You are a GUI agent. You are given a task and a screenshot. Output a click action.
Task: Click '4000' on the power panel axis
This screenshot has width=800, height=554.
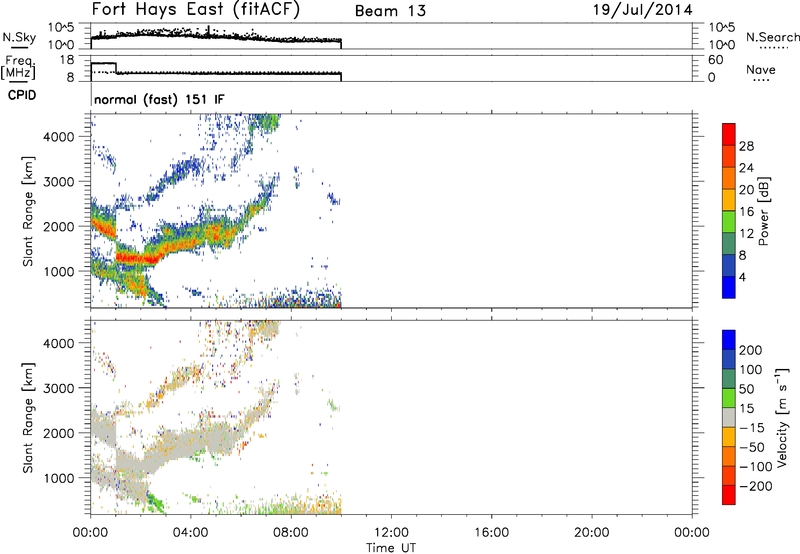pyautogui.click(x=59, y=137)
